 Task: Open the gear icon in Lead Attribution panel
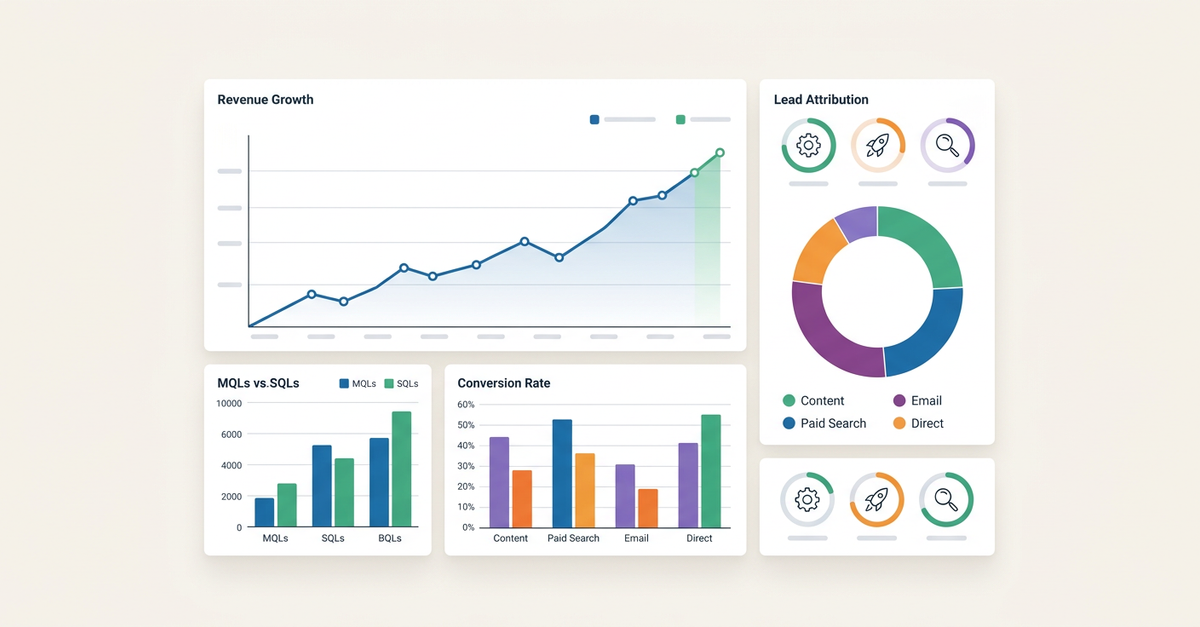tap(808, 145)
